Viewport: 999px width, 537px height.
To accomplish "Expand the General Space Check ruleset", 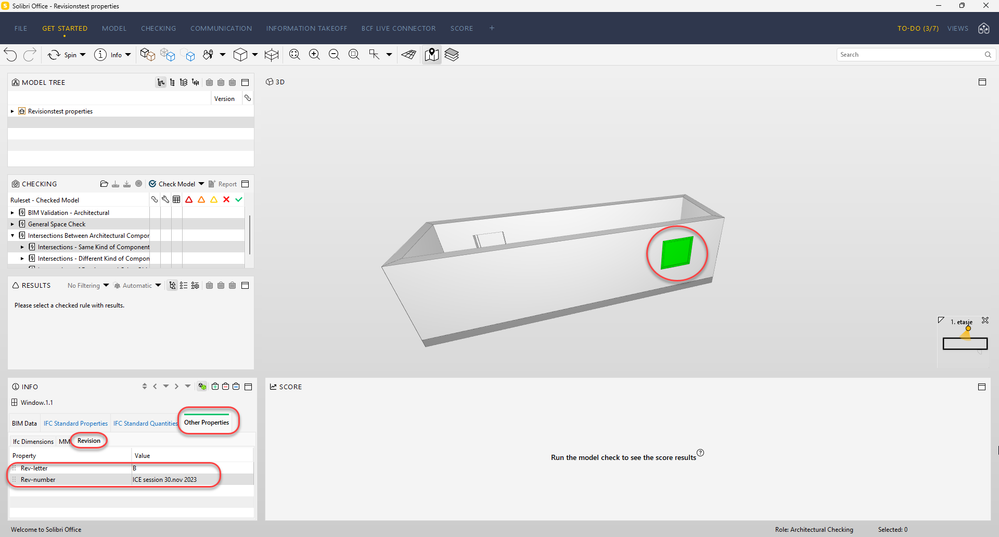I will [x=12, y=224].
